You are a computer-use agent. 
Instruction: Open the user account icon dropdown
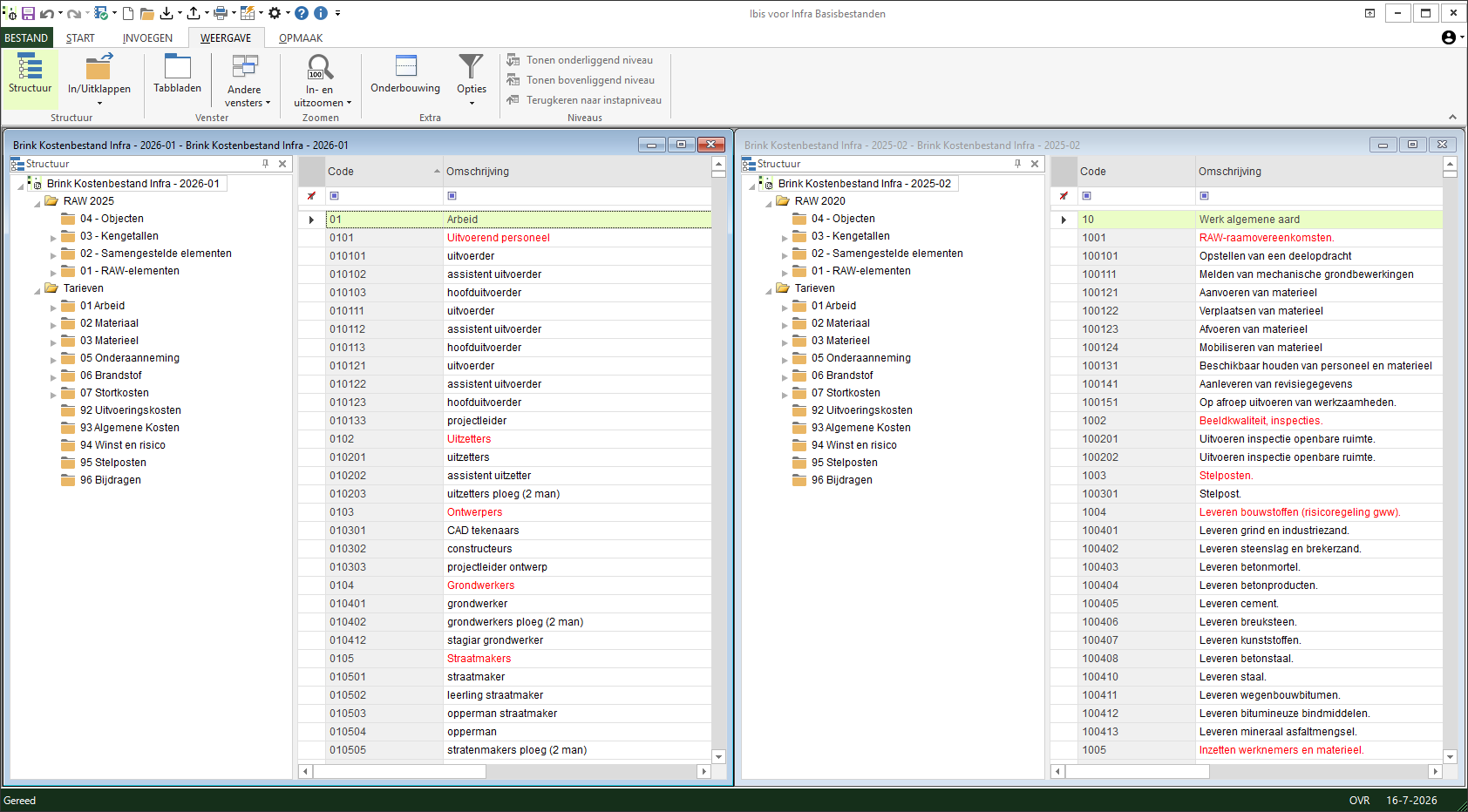coord(1452,37)
